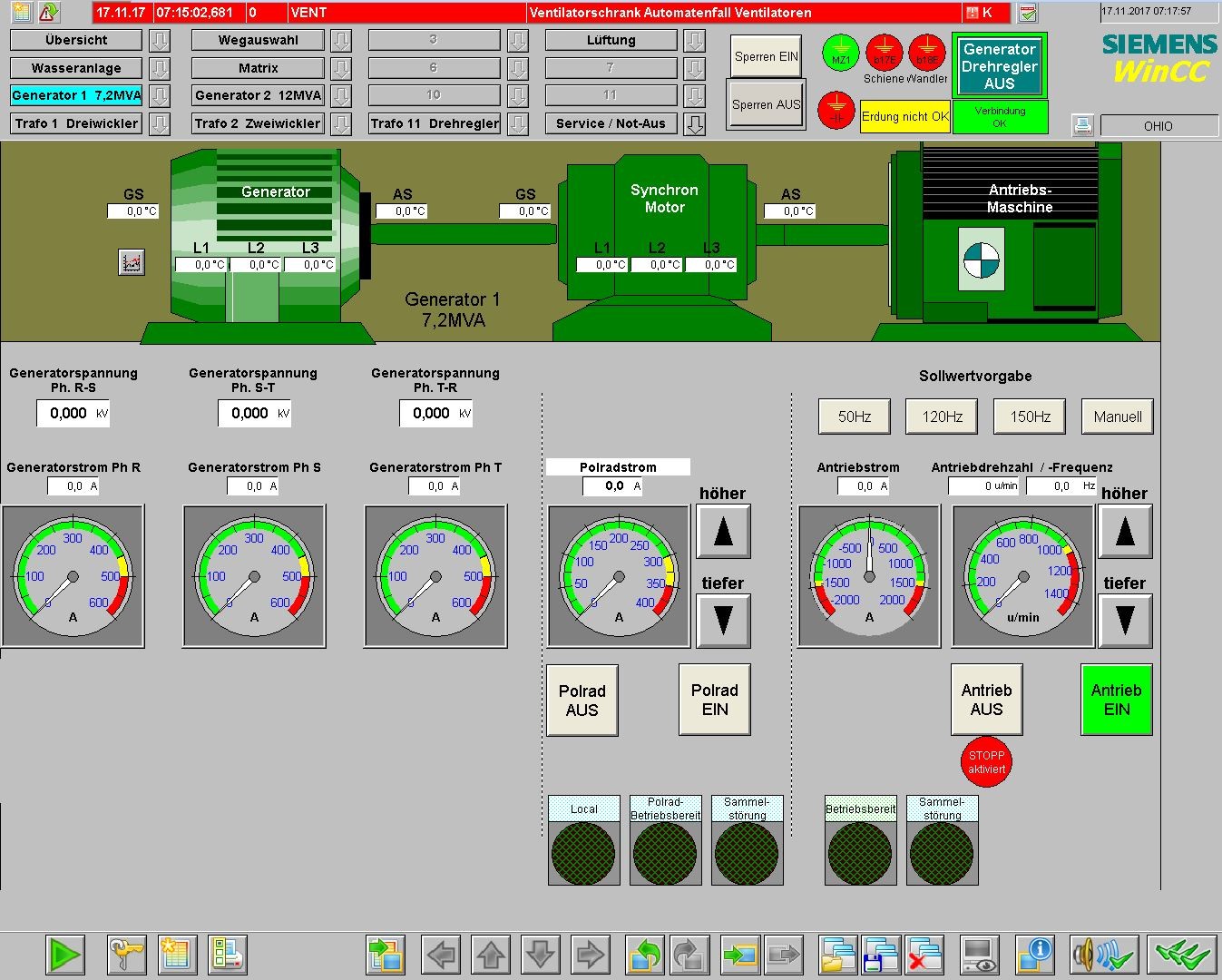
Task: Open the key/login icon in bottom toolbar
Action: click(126, 955)
